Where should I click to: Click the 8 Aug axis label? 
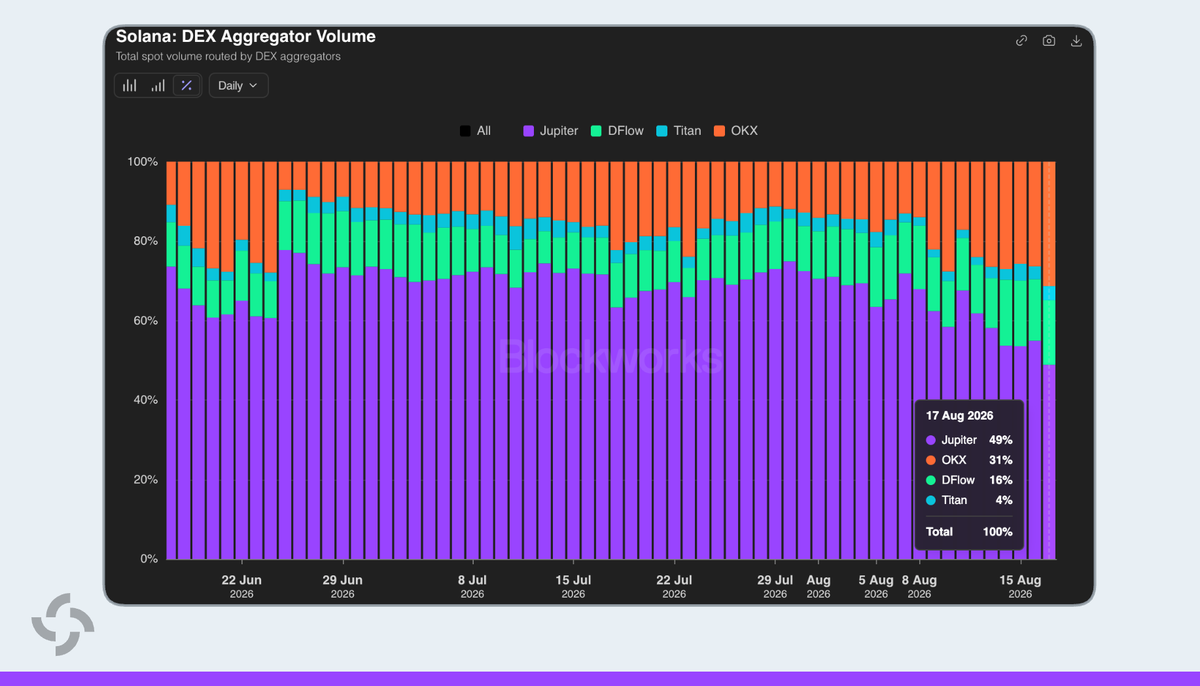point(919,586)
